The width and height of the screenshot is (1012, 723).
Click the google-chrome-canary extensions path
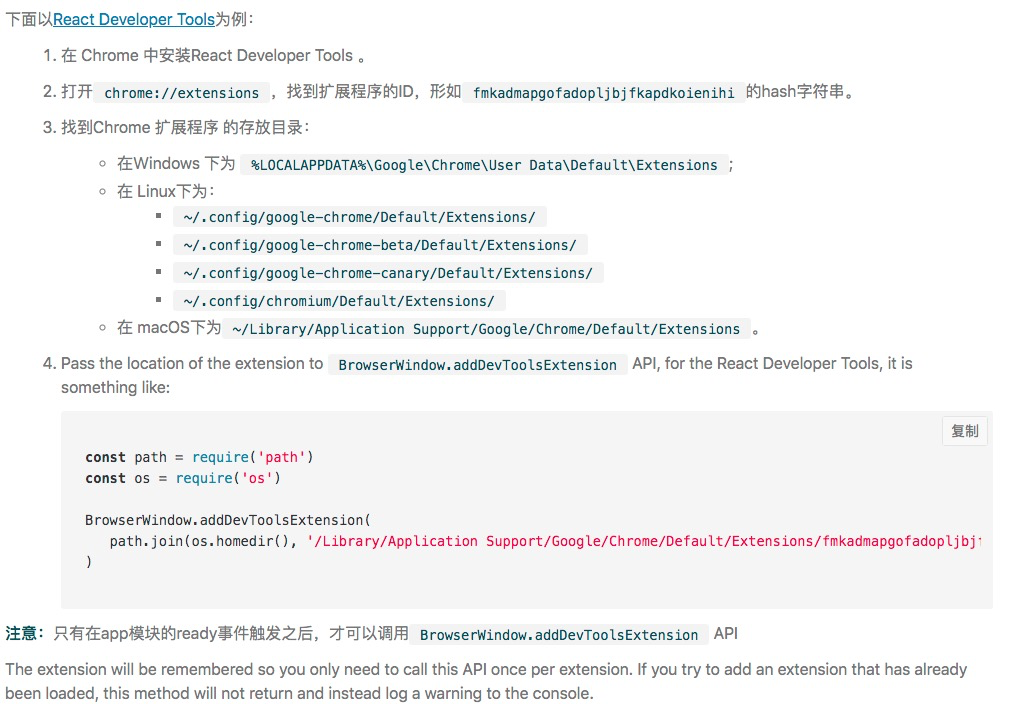pos(388,273)
